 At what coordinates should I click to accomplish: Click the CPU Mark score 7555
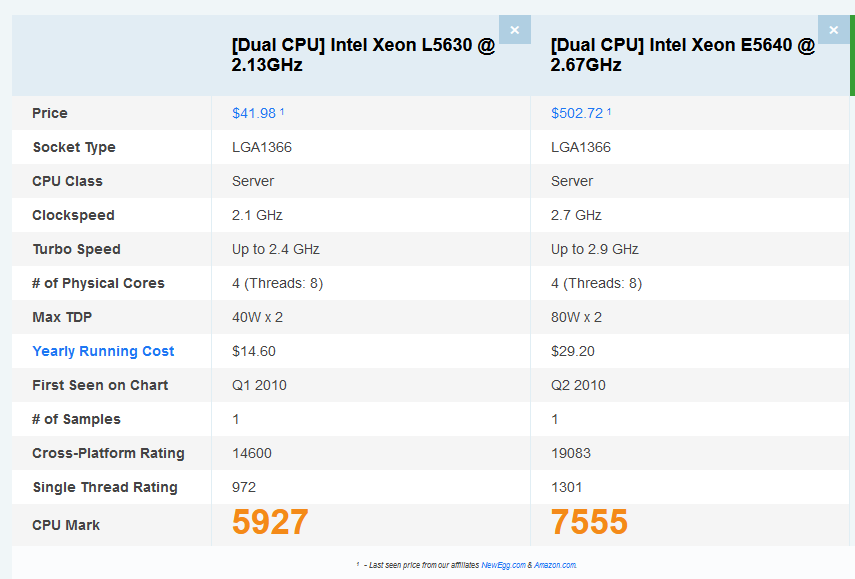[589, 522]
